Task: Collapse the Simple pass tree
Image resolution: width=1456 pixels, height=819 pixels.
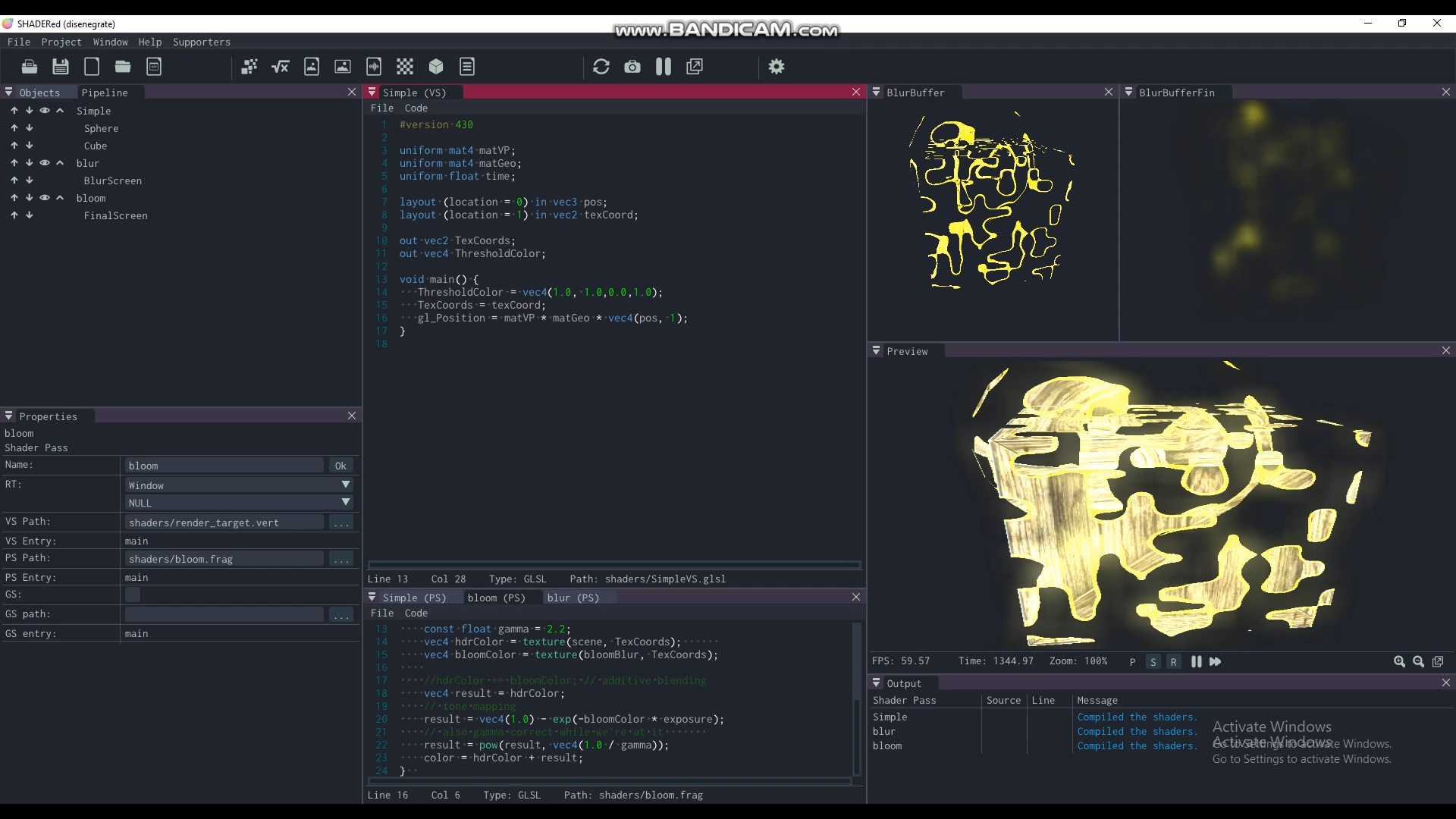Action: [60, 111]
